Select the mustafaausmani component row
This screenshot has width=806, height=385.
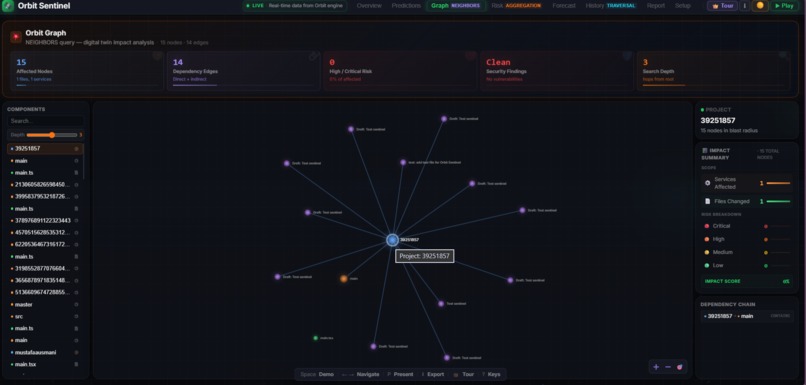click(x=45, y=353)
